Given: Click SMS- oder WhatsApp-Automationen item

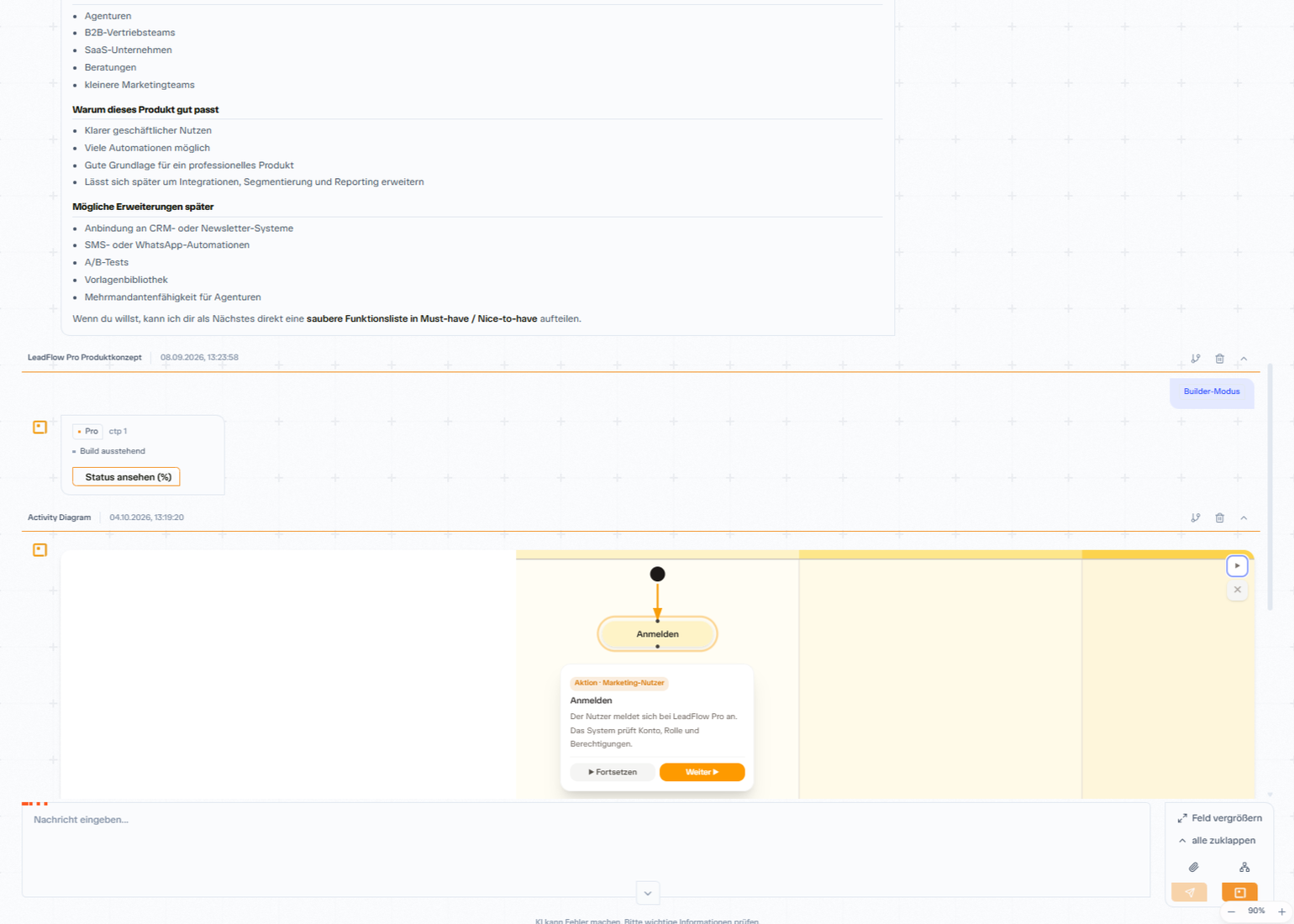Looking at the screenshot, I should pyautogui.click(x=167, y=245).
